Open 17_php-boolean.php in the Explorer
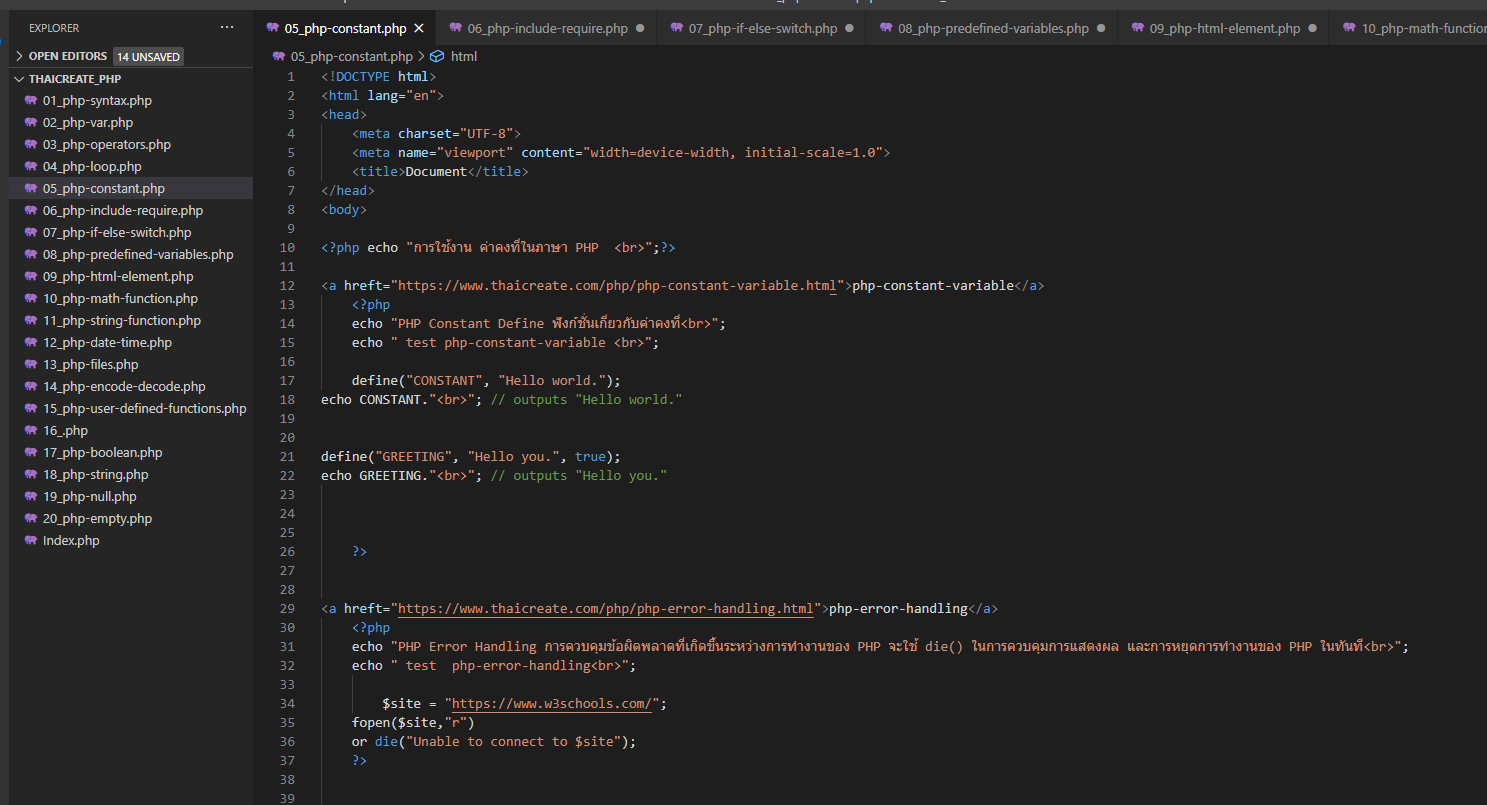1487x805 pixels. (x=102, y=452)
